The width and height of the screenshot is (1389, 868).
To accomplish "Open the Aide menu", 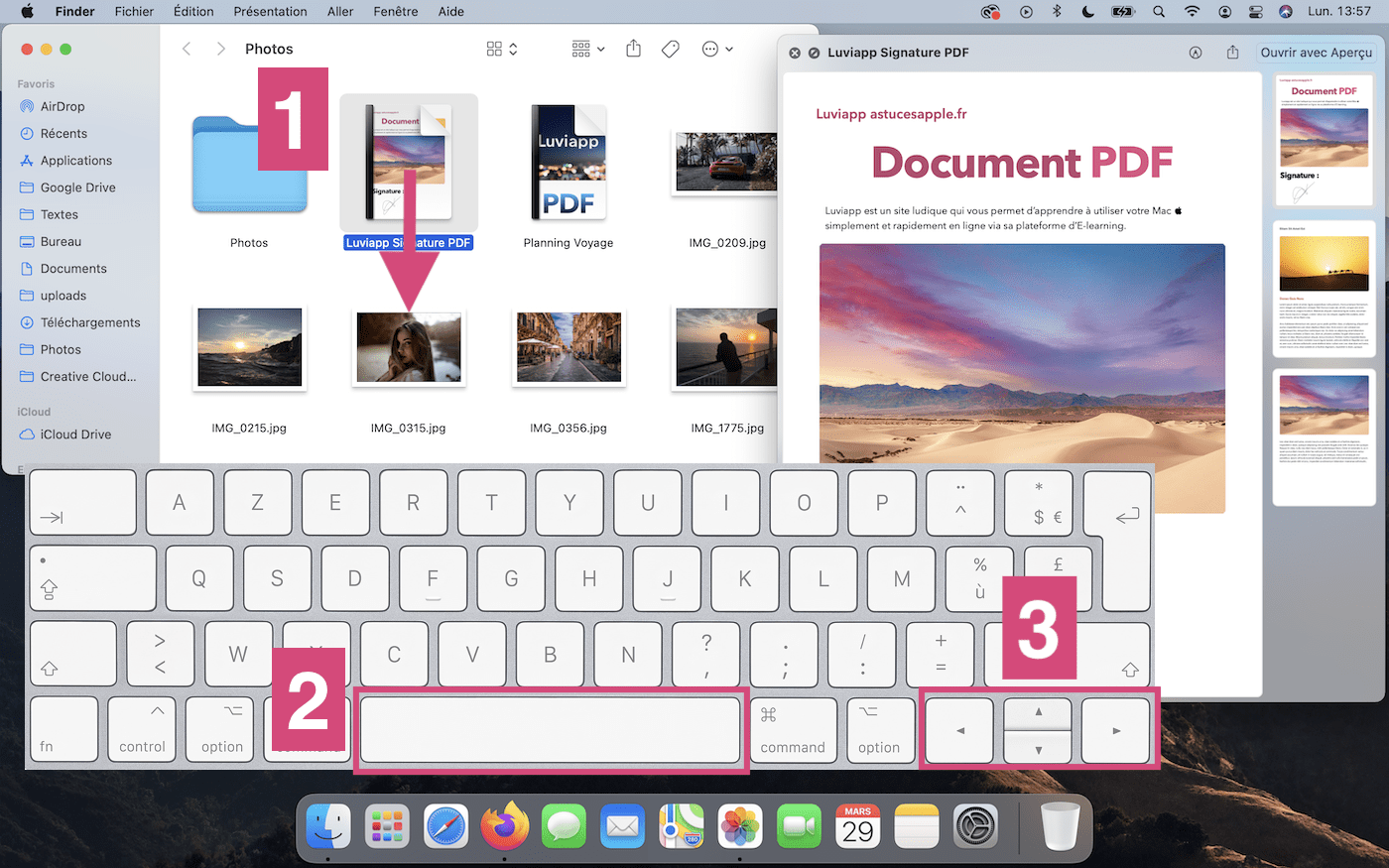I will (x=451, y=12).
